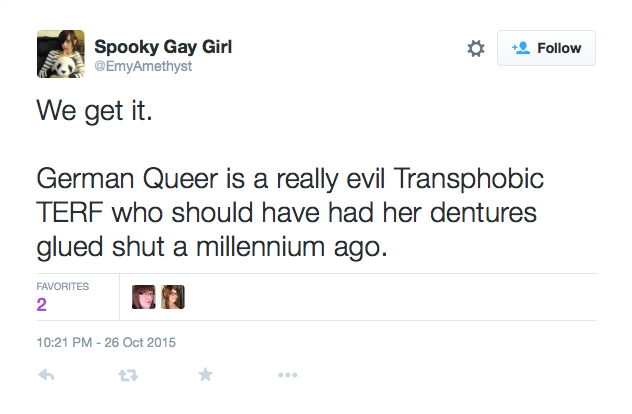
Task: Open Spooky Gay Girl's profile picture
Action: pos(58,53)
